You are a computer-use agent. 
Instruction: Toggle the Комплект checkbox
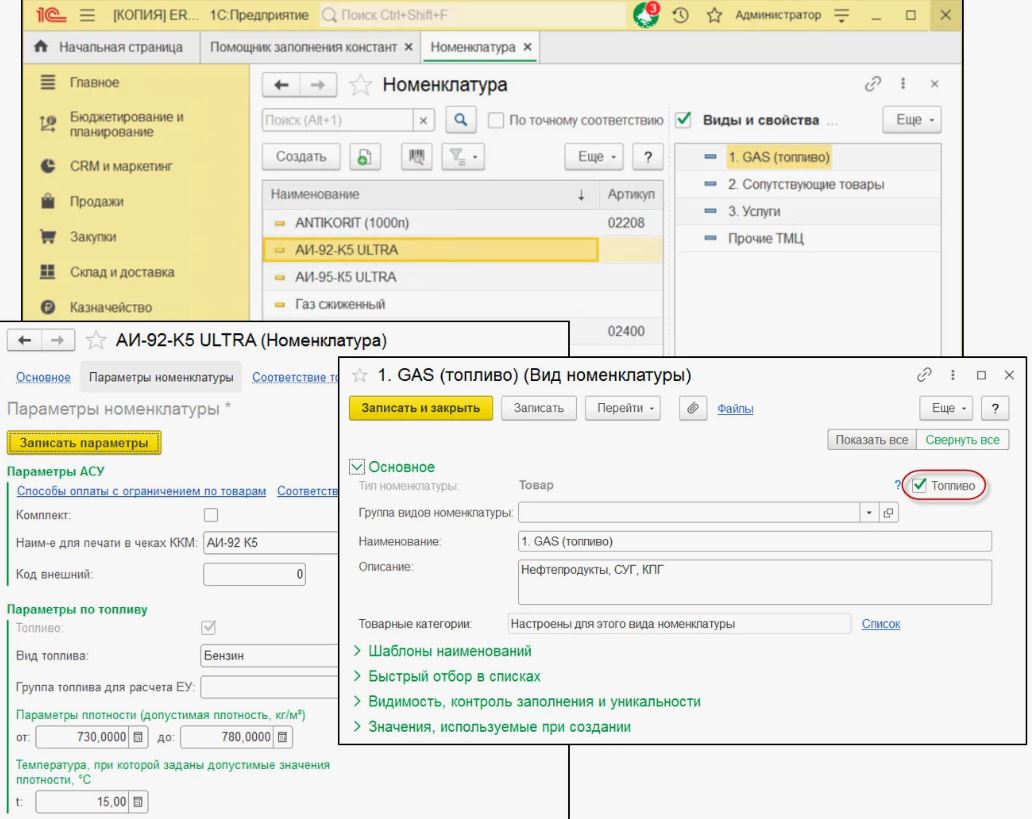(211, 515)
